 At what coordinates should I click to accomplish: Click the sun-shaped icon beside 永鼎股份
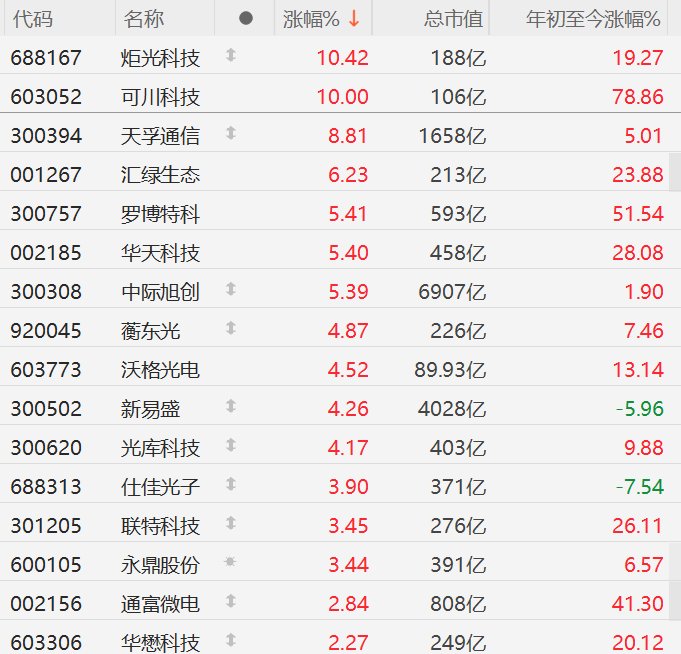[x=230, y=562]
